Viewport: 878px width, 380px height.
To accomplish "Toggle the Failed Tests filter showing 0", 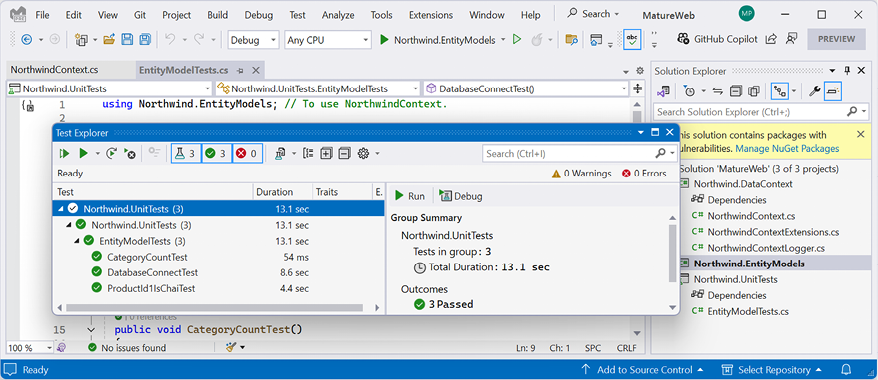I will pyautogui.click(x=247, y=153).
